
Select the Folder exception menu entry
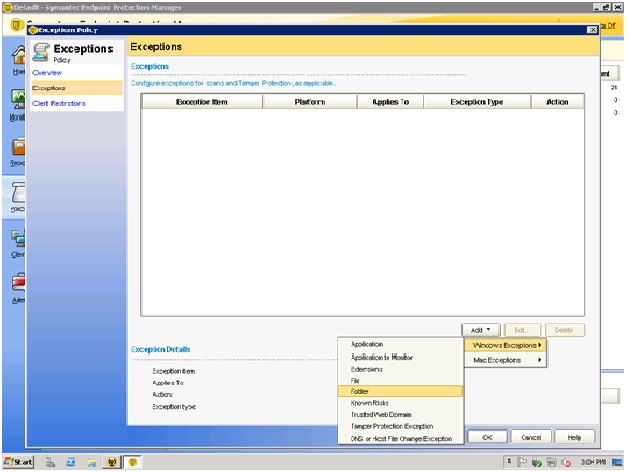(x=401, y=391)
